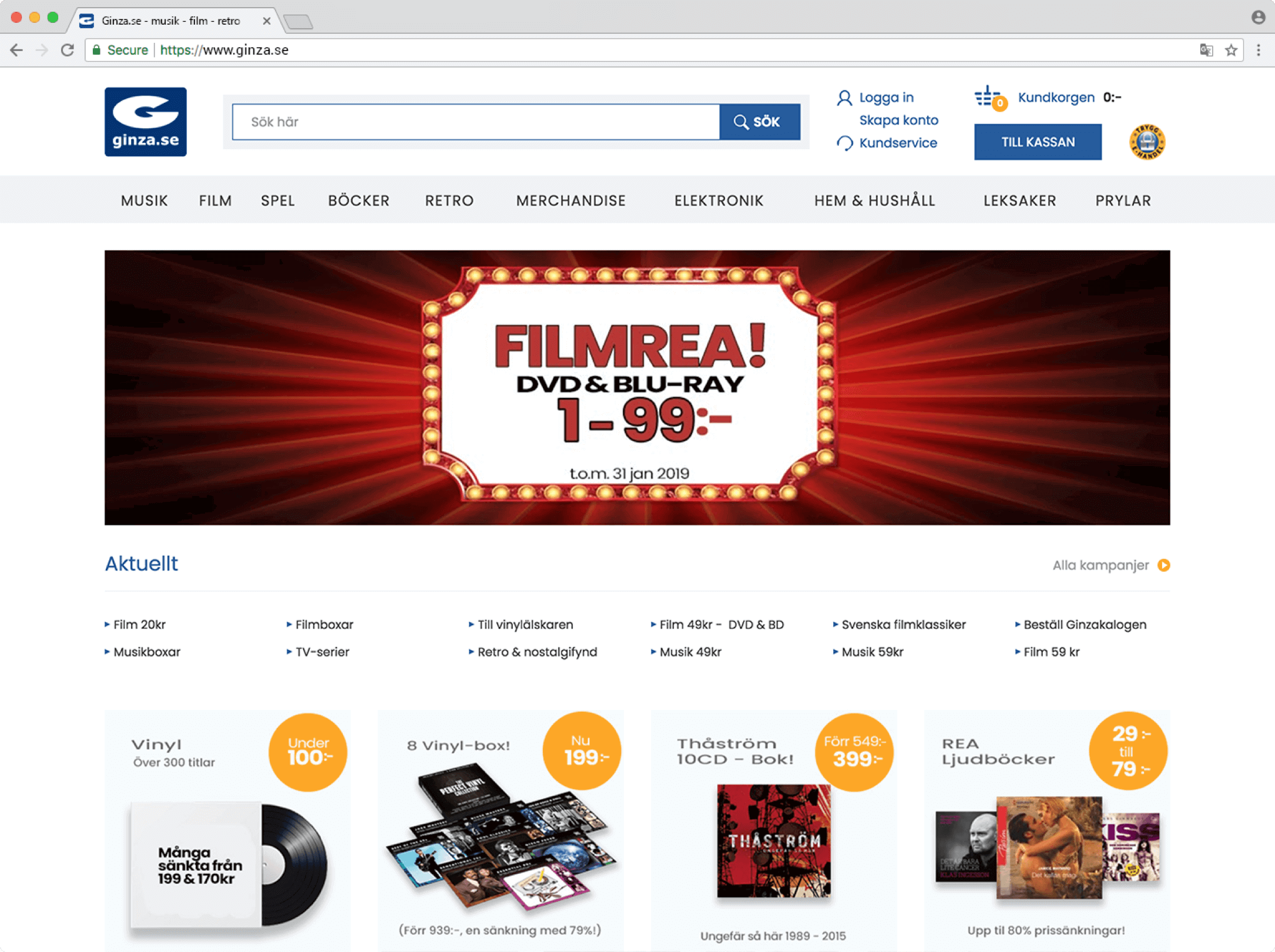Open the MERCHANDISE menu
1275x952 pixels.
pos(571,200)
